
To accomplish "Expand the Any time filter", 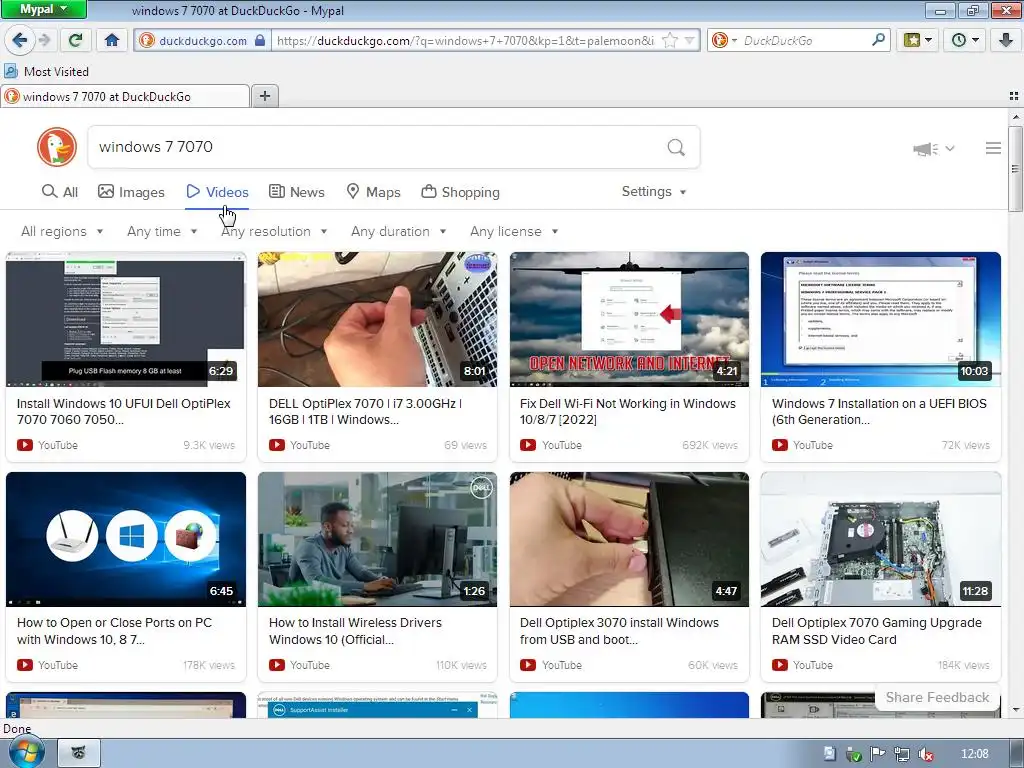I will click(x=162, y=231).
